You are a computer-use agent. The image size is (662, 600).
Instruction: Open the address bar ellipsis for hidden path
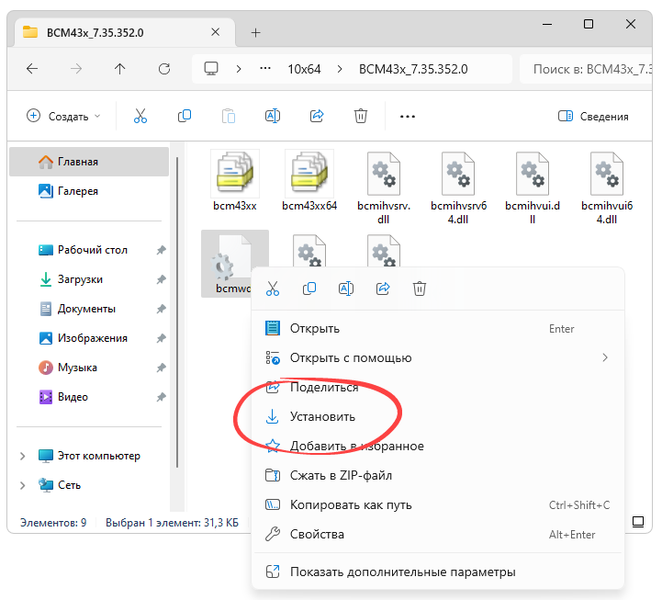265,68
